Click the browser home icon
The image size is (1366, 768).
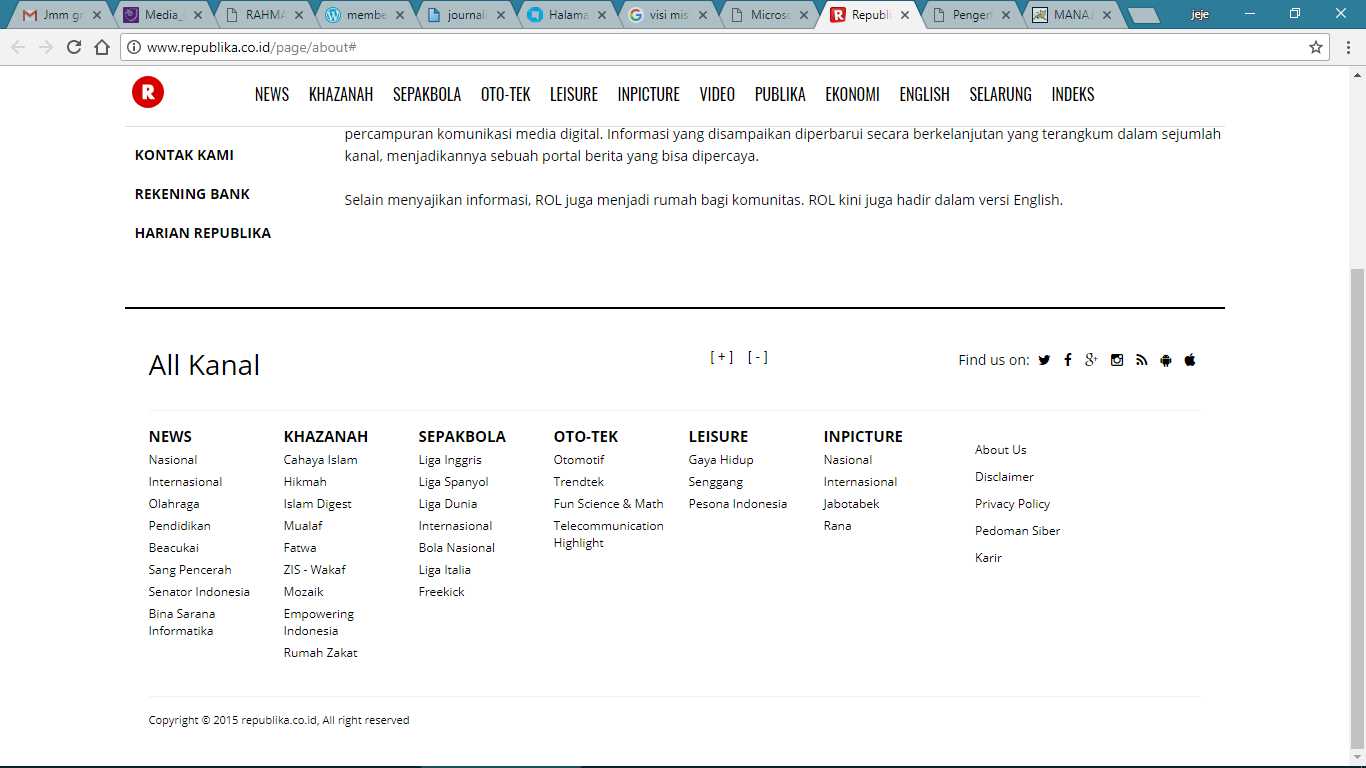[x=102, y=47]
